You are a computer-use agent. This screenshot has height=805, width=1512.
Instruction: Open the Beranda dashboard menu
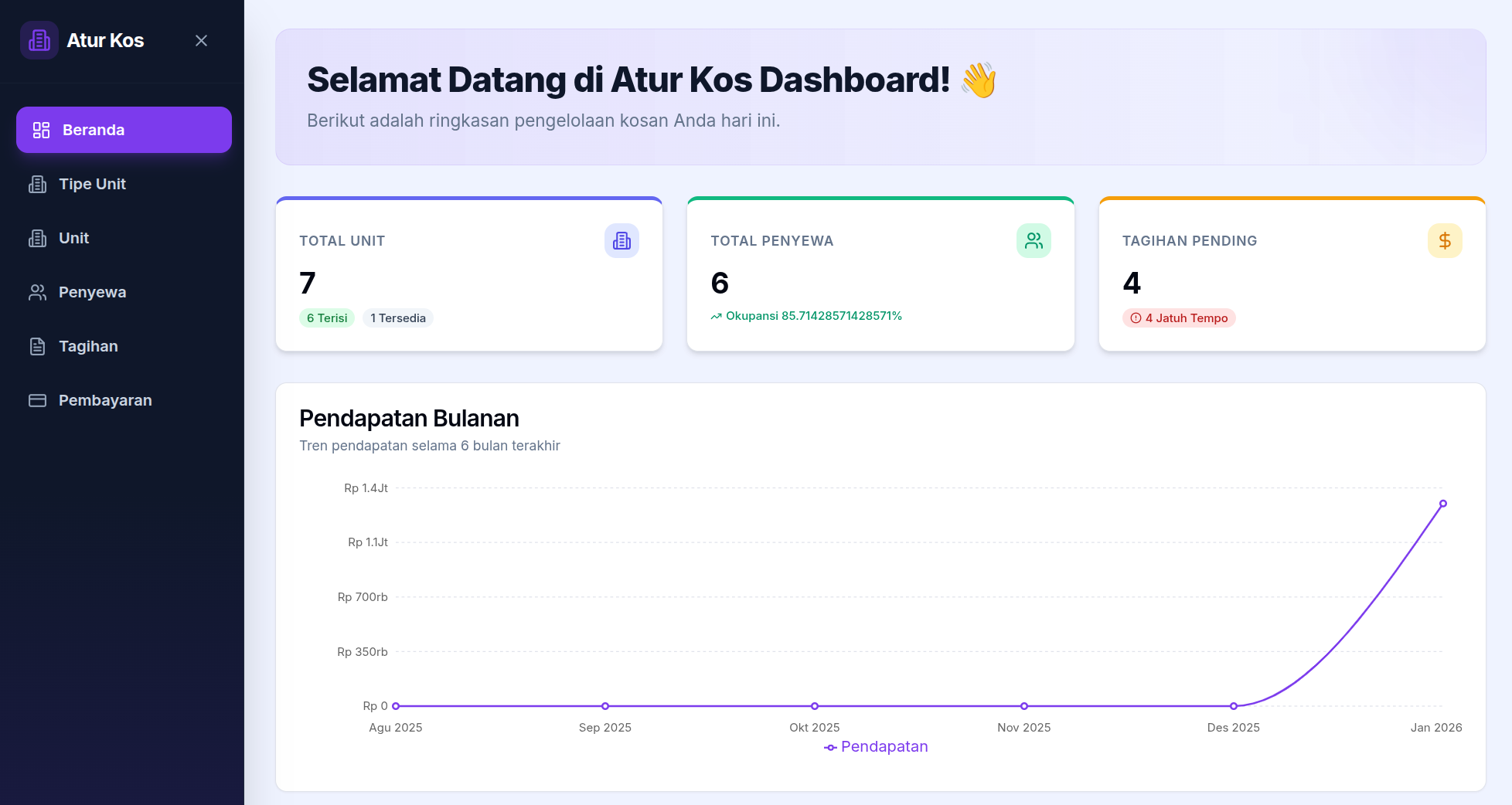click(124, 130)
